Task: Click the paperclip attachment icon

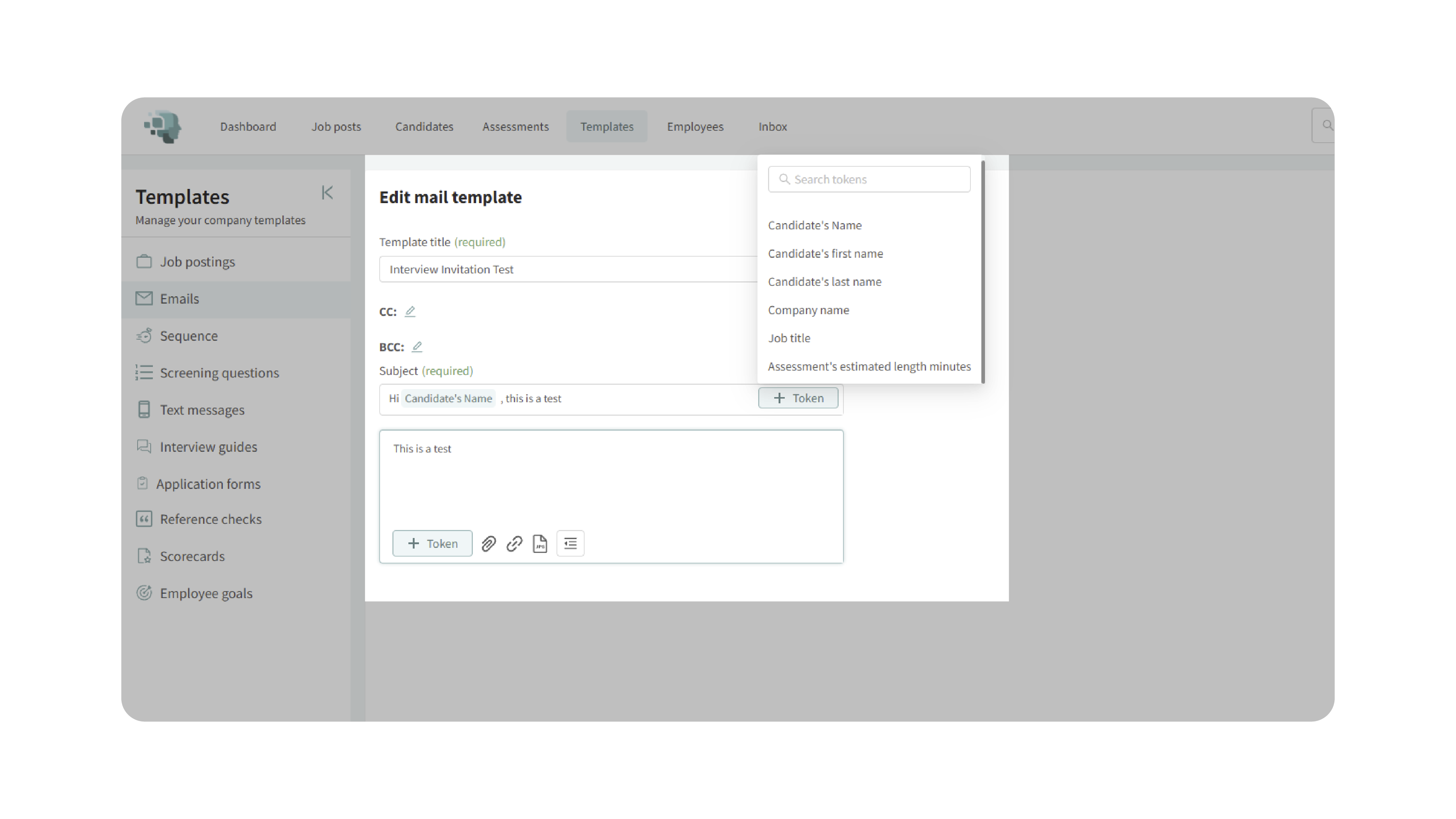Action: pyautogui.click(x=488, y=544)
